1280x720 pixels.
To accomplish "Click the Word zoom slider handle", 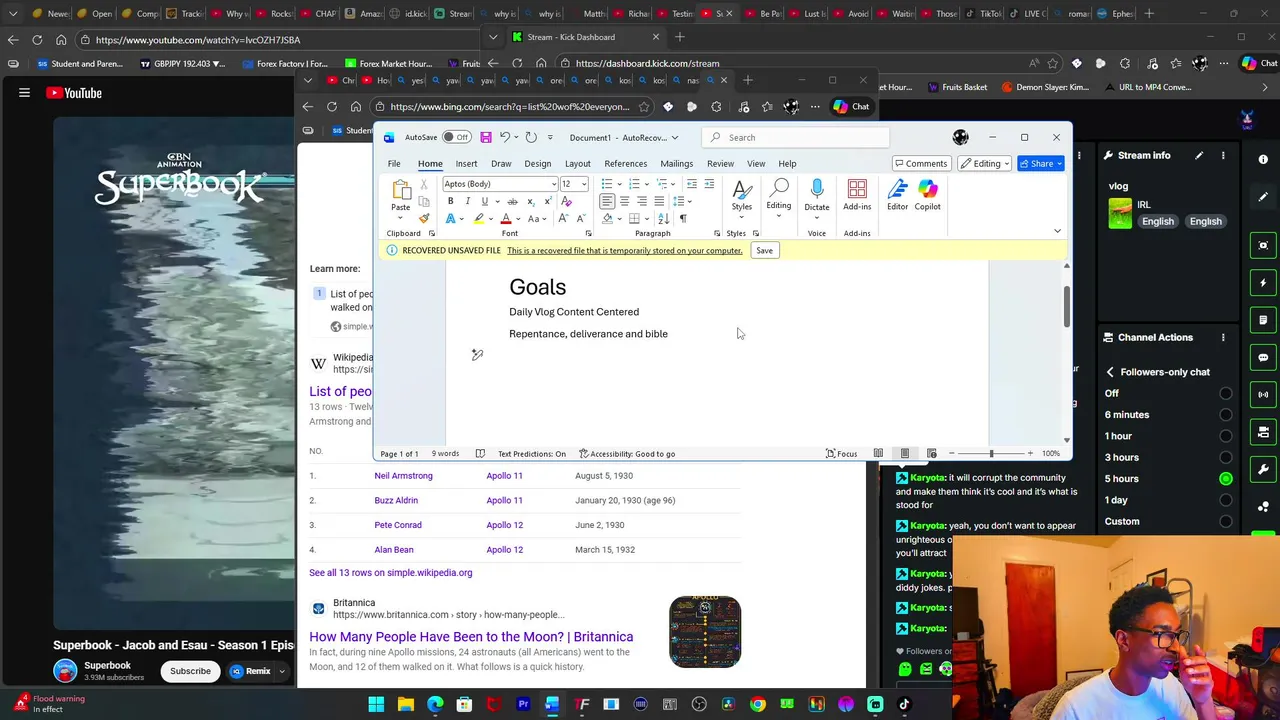I will pyautogui.click(x=992, y=453).
